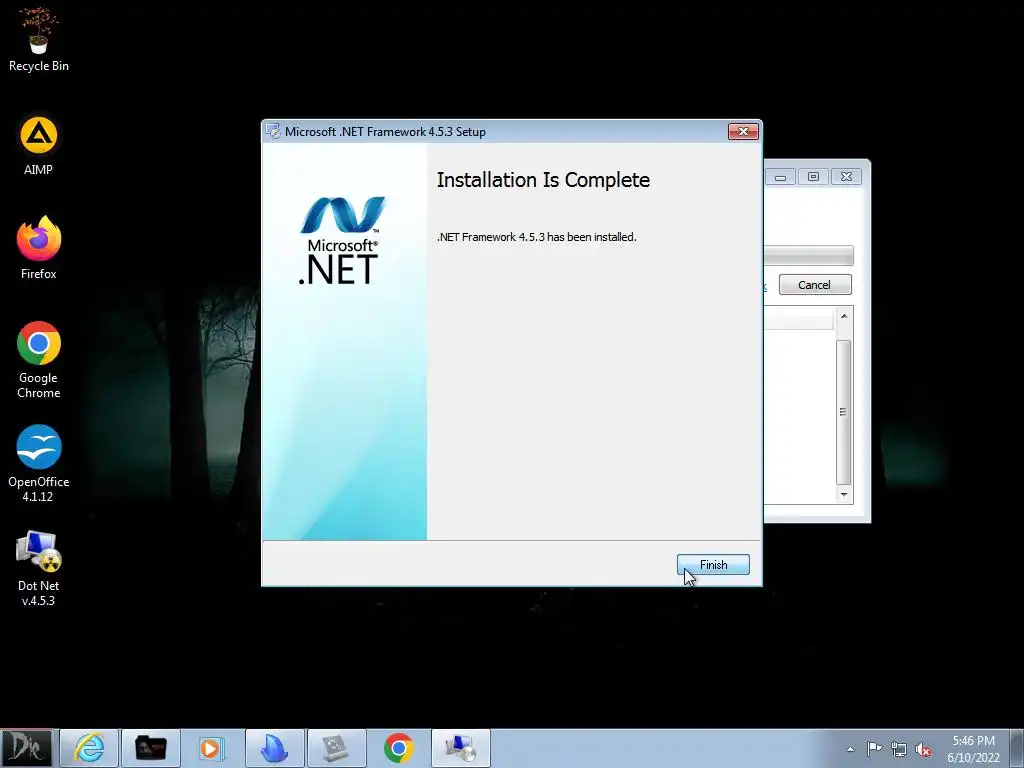Open the file explorer folder in taskbar

pyautogui.click(x=151, y=748)
